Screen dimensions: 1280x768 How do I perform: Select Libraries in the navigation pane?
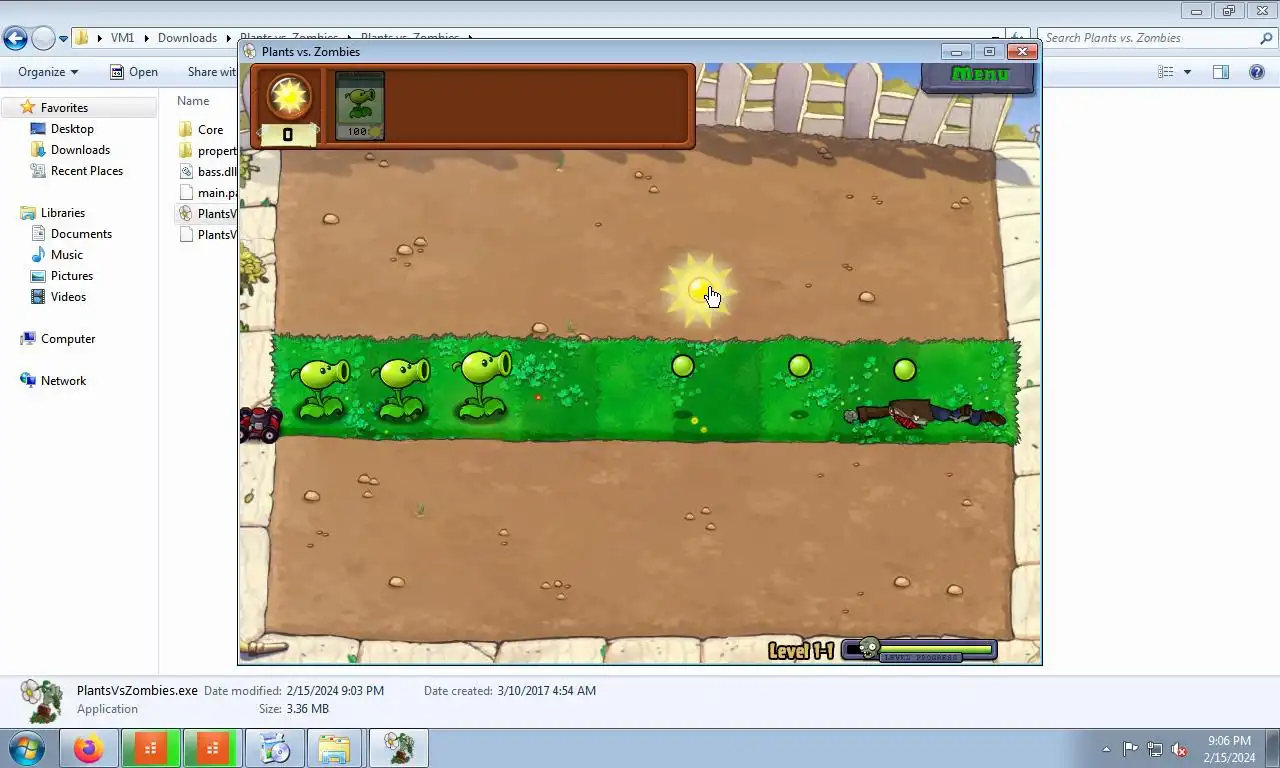pos(63,213)
